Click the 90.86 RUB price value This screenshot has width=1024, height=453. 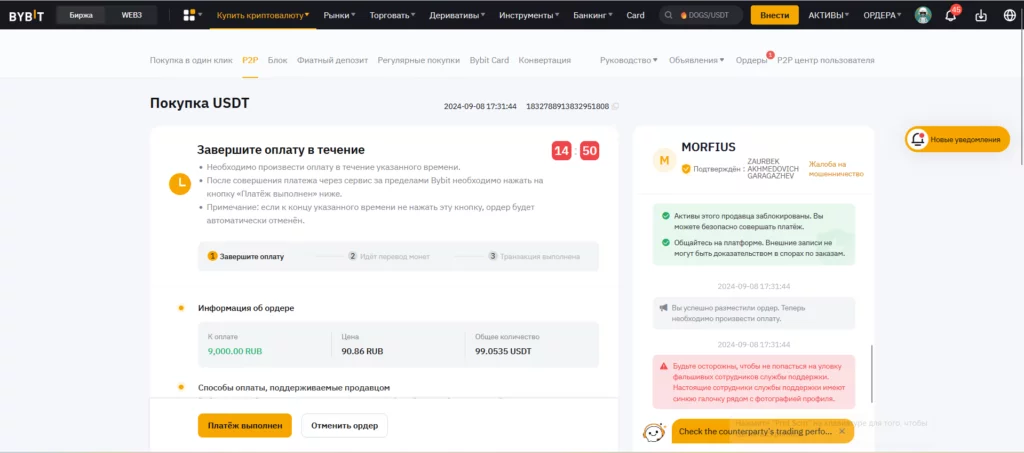coord(362,351)
